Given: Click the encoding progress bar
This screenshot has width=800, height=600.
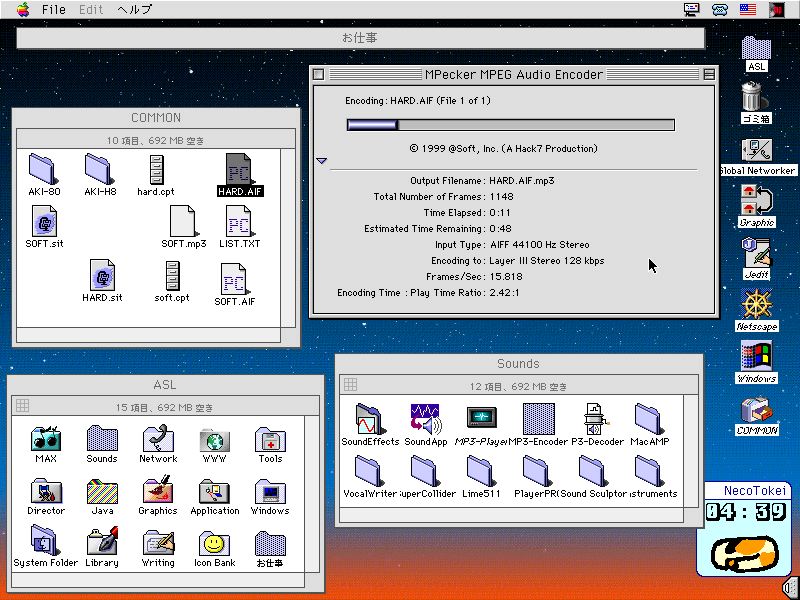Looking at the screenshot, I should [510, 125].
